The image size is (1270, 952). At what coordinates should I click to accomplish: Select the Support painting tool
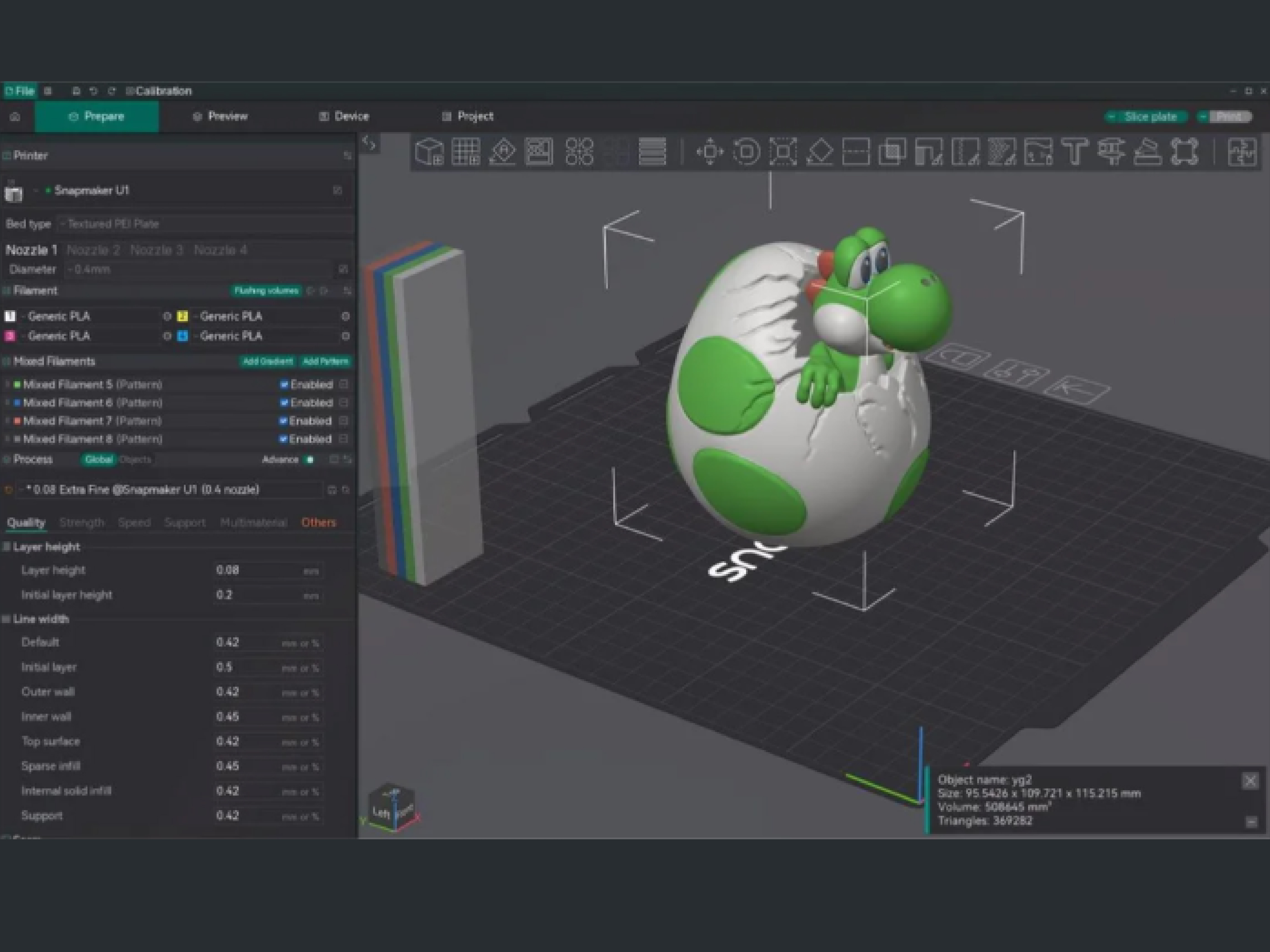point(929,151)
